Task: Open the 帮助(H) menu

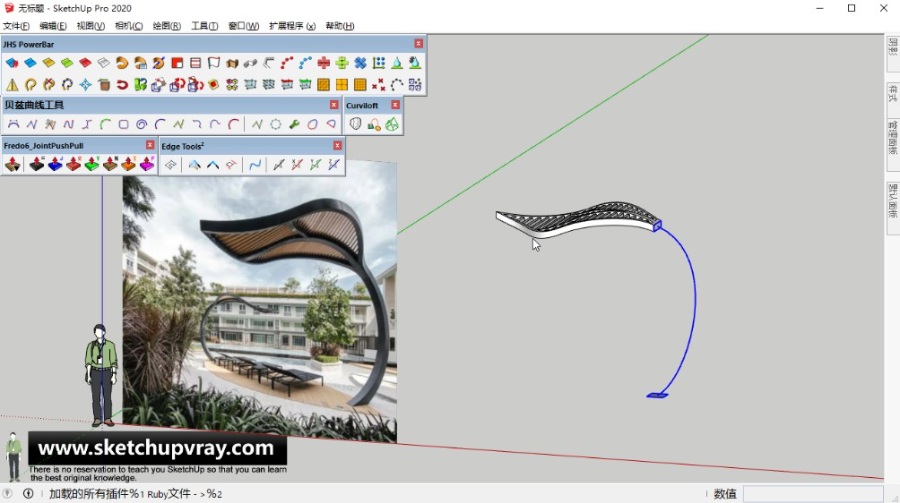Action: coord(340,26)
